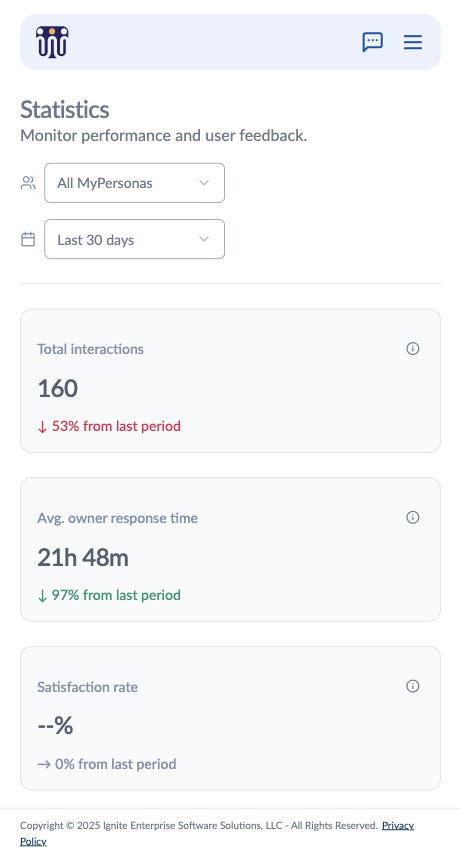This screenshot has height=848, width=460.
Task: Click the 21h 48m response time value
Action: [83, 557]
